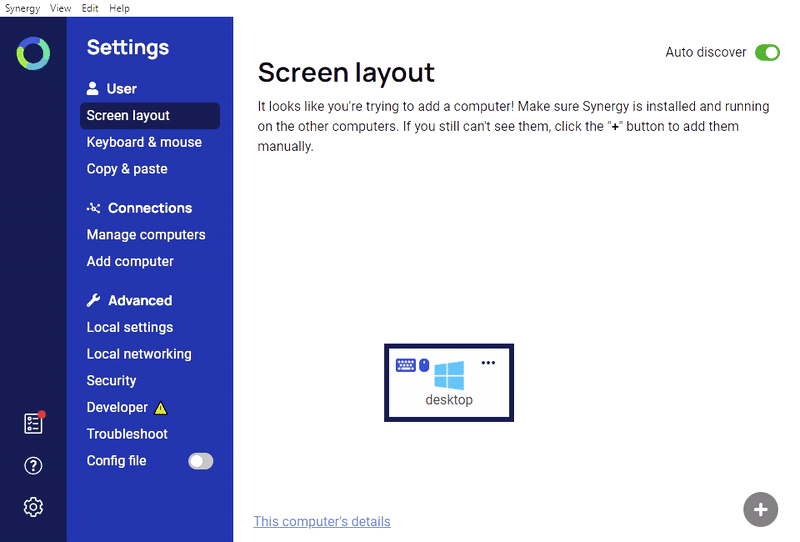
Task: Click the Settings sidebar title
Action: point(128,47)
